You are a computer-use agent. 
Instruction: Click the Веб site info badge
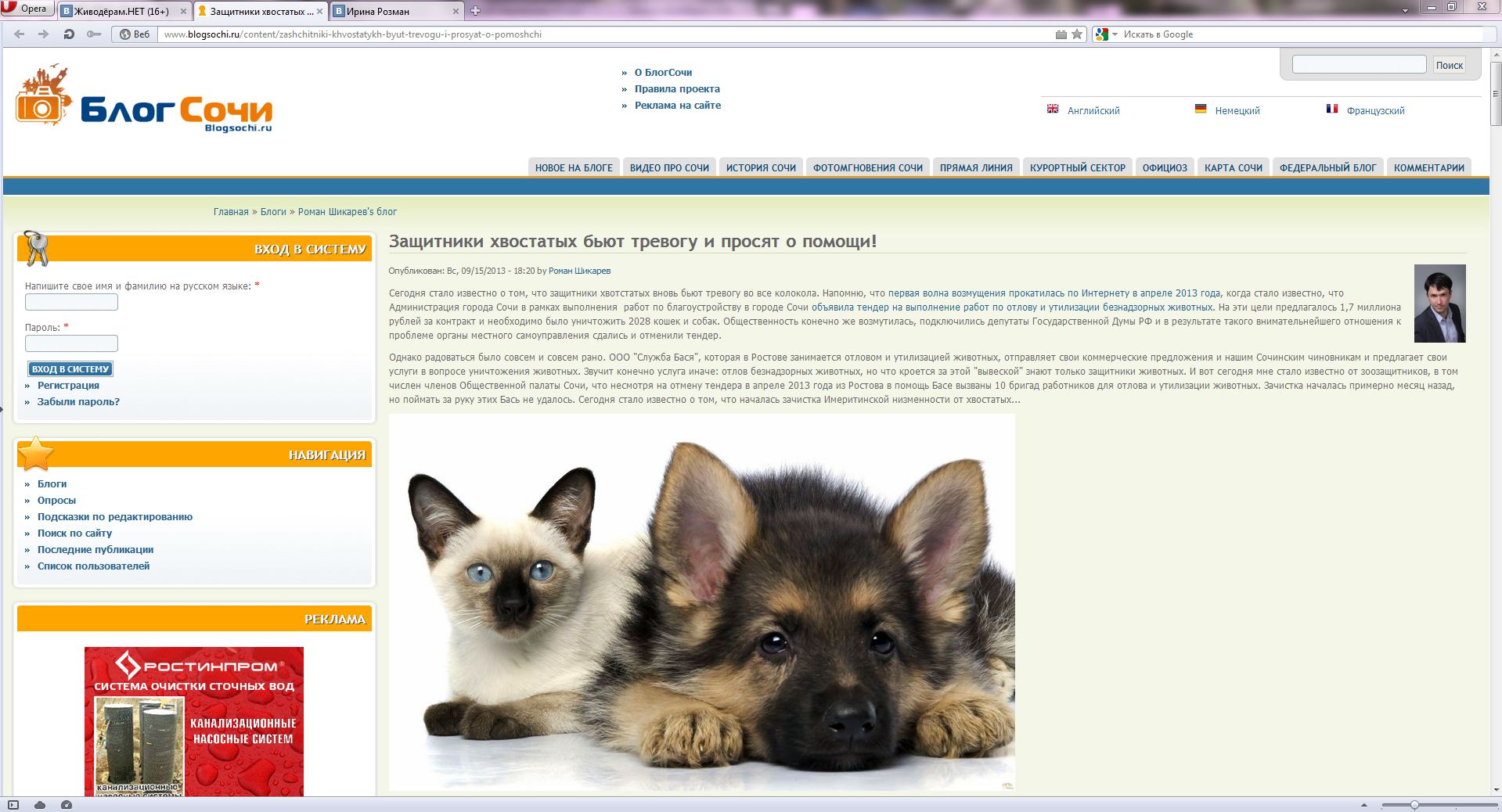(134, 34)
